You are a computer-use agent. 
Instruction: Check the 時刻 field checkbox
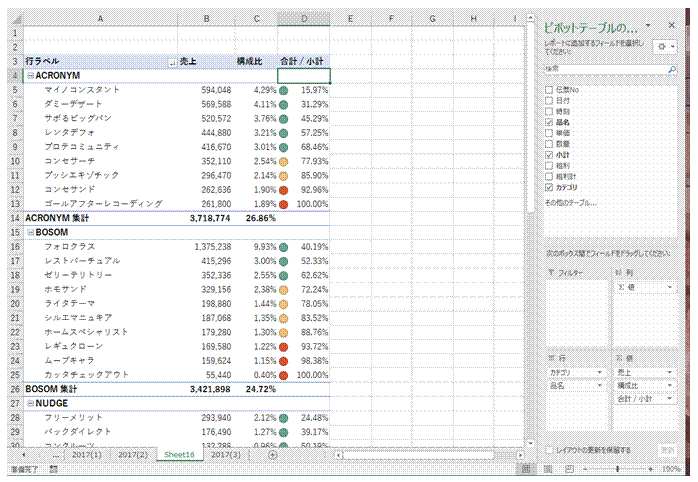[x=549, y=111]
